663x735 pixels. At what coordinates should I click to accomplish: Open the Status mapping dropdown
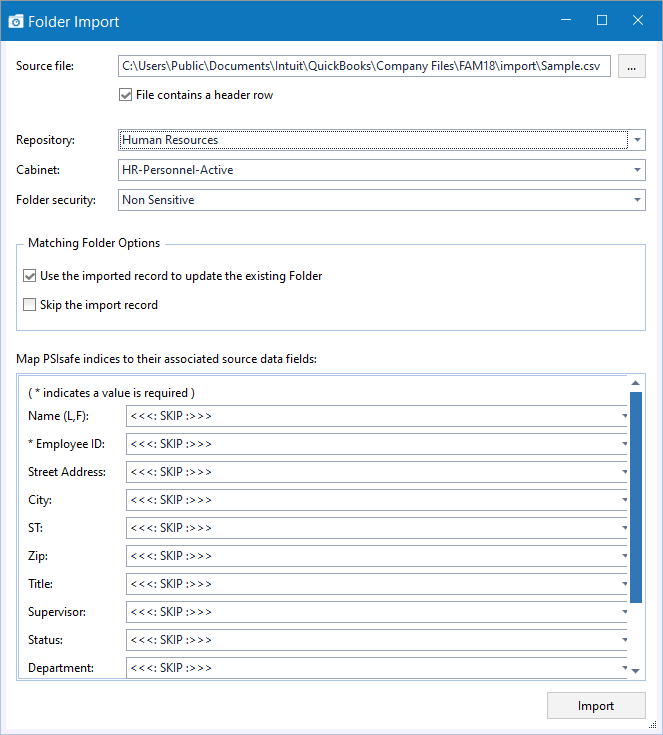click(377, 640)
